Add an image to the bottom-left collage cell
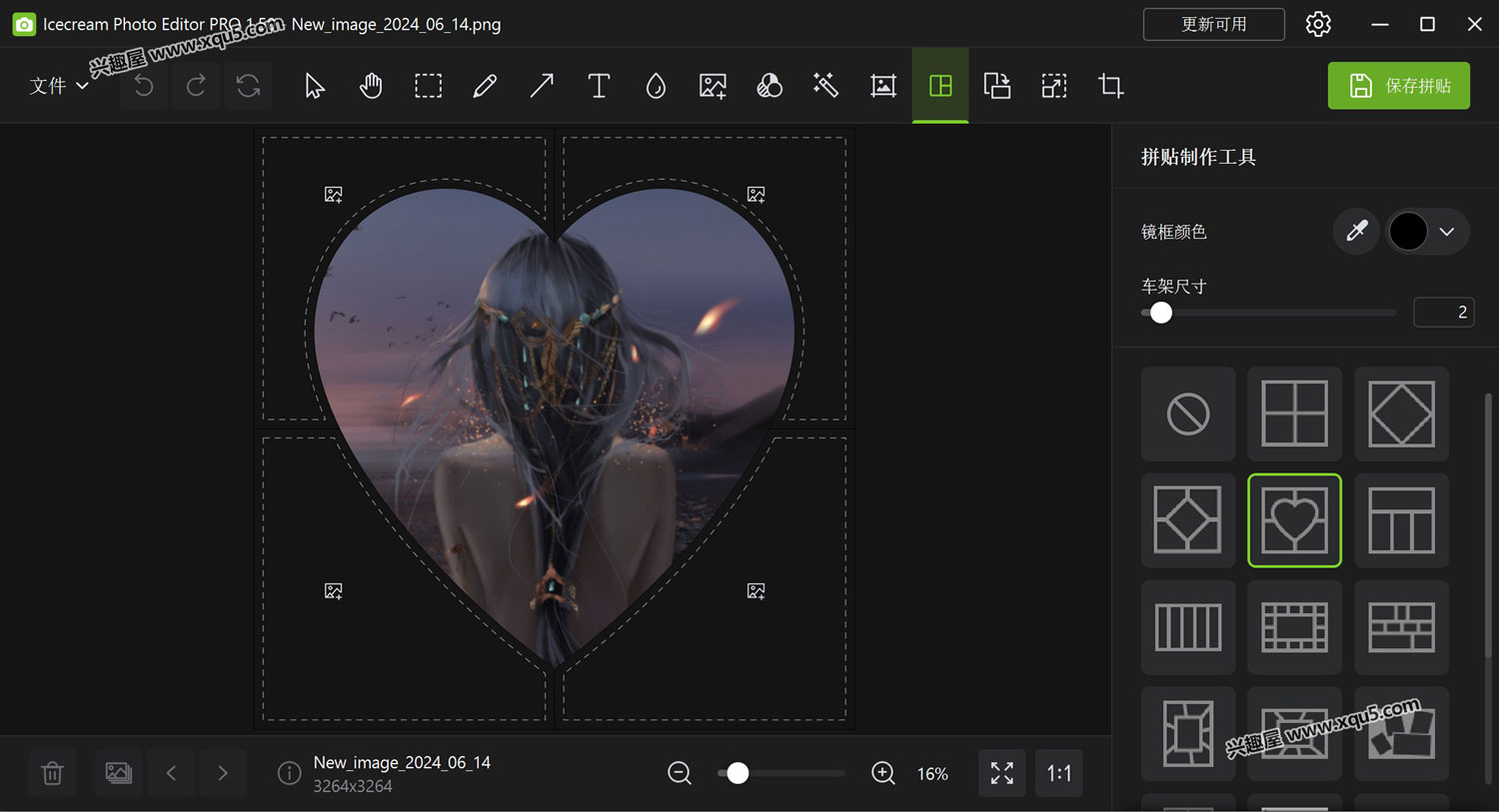 (x=334, y=591)
